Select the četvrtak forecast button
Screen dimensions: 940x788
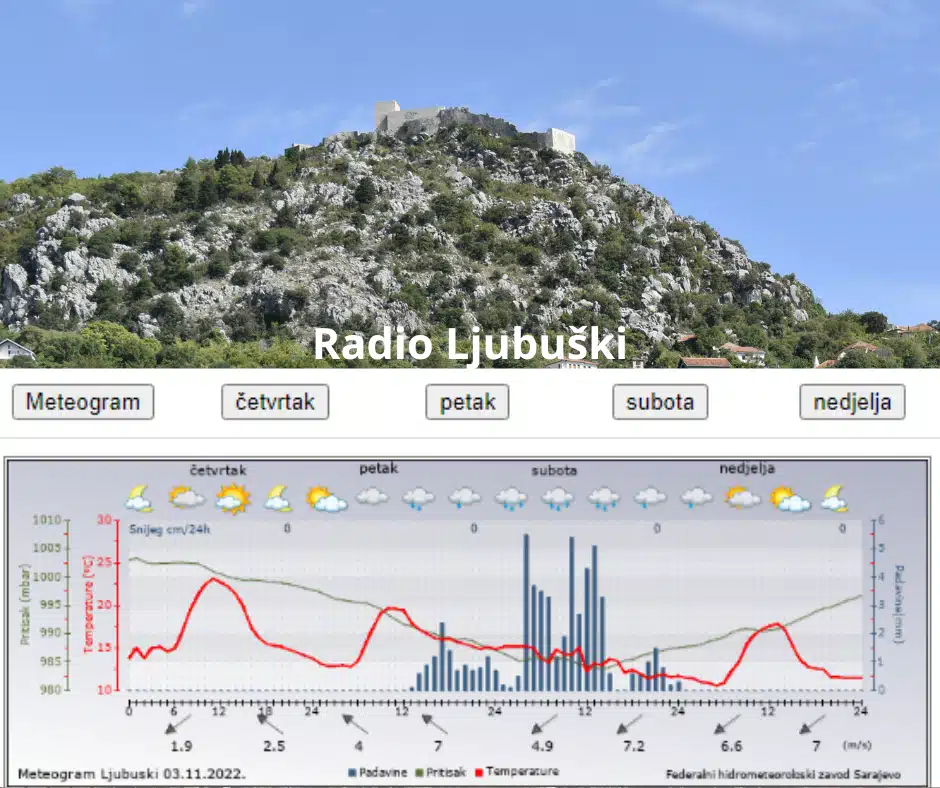pos(275,402)
